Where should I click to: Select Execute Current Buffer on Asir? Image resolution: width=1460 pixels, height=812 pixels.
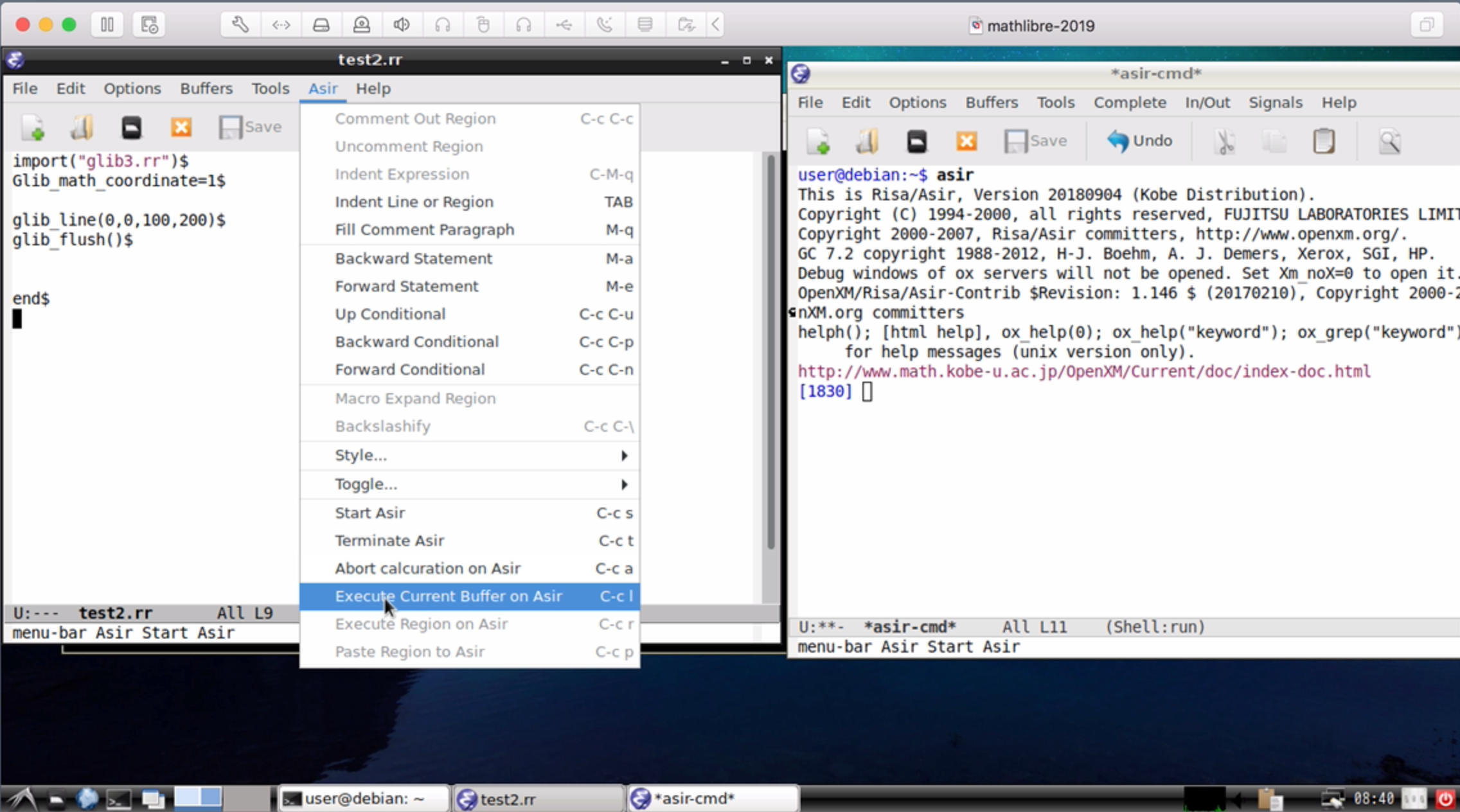[470, 596]
